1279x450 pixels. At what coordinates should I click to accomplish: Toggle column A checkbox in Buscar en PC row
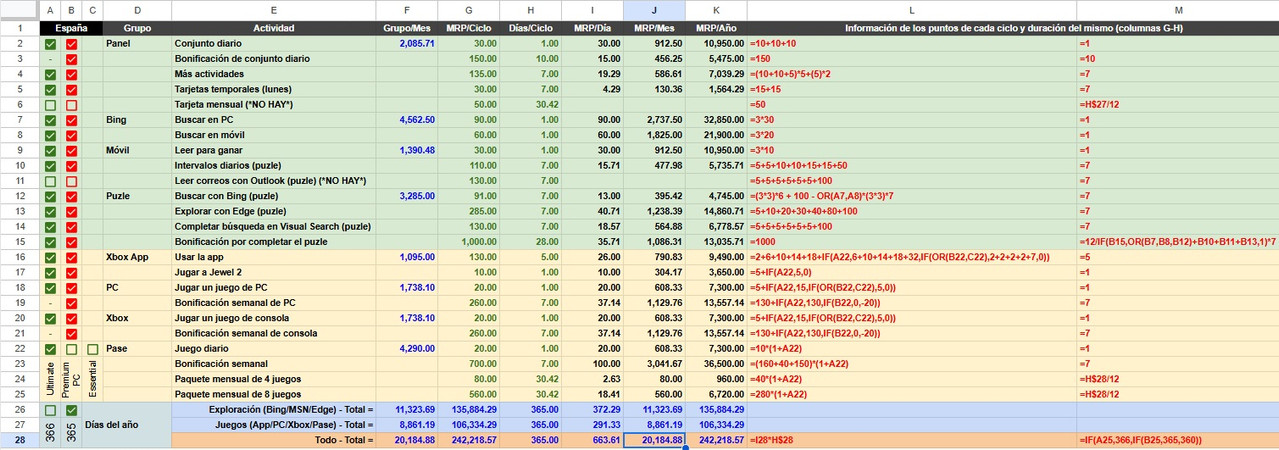click(x=50, y=120)
